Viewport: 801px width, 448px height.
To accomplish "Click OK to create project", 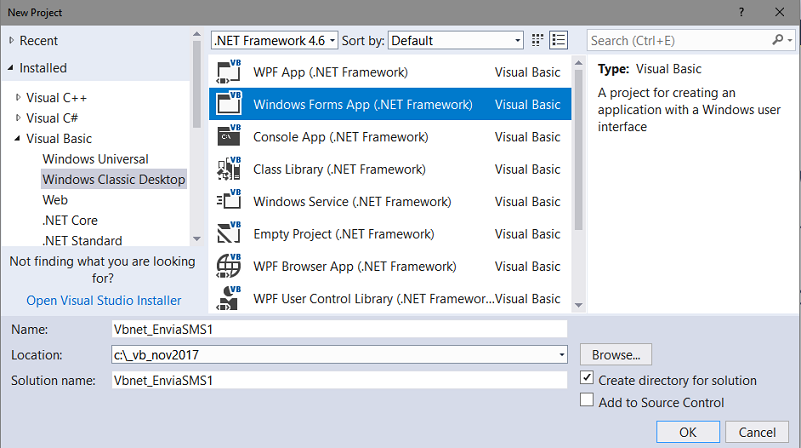I will pyautogui.click(x=688, y=432).
